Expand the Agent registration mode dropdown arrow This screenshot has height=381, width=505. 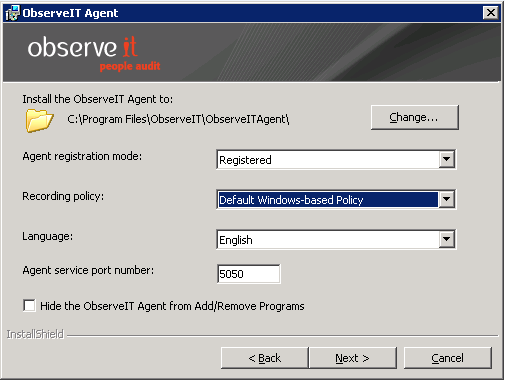point(447,160)
